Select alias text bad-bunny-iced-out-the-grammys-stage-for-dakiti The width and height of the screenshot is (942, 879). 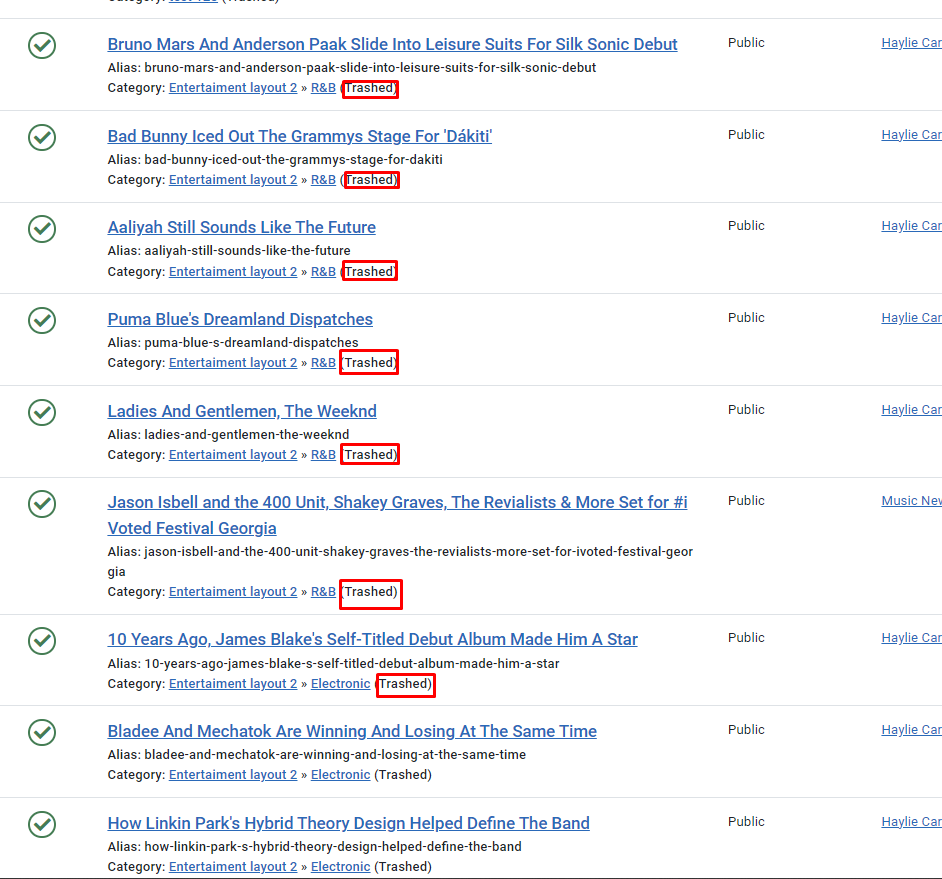(293, 159)
